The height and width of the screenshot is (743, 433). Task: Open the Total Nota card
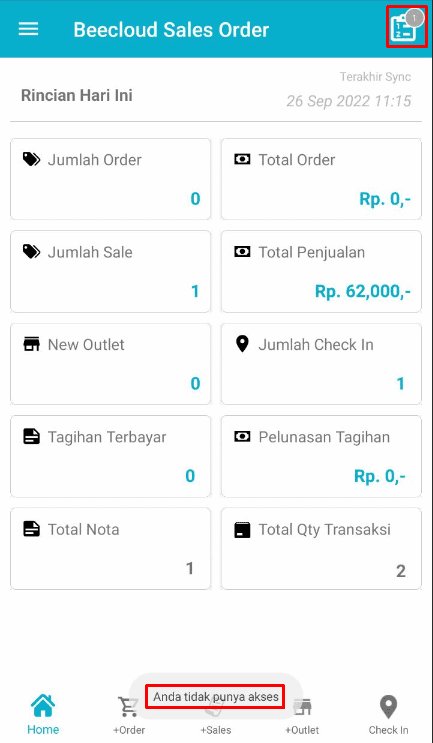pyautogui.click(x=110, y=549)
